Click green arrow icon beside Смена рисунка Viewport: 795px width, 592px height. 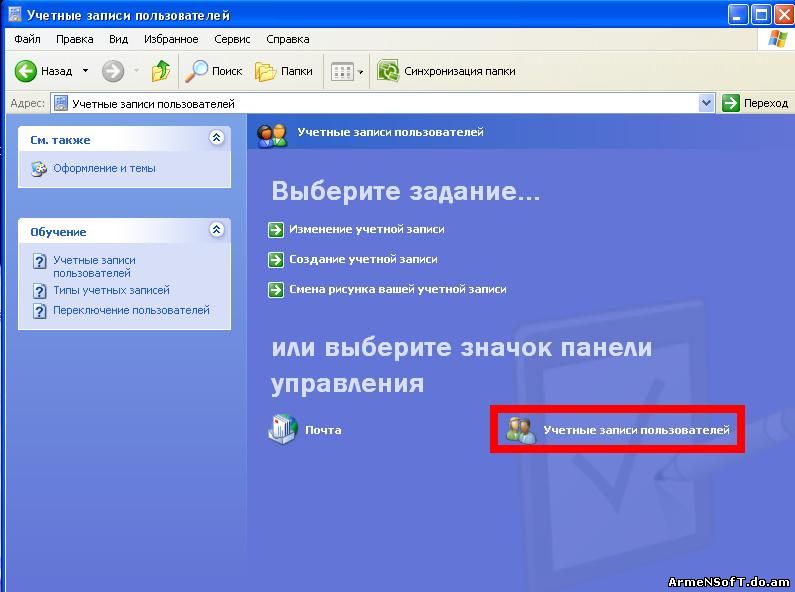click(276, 290)
